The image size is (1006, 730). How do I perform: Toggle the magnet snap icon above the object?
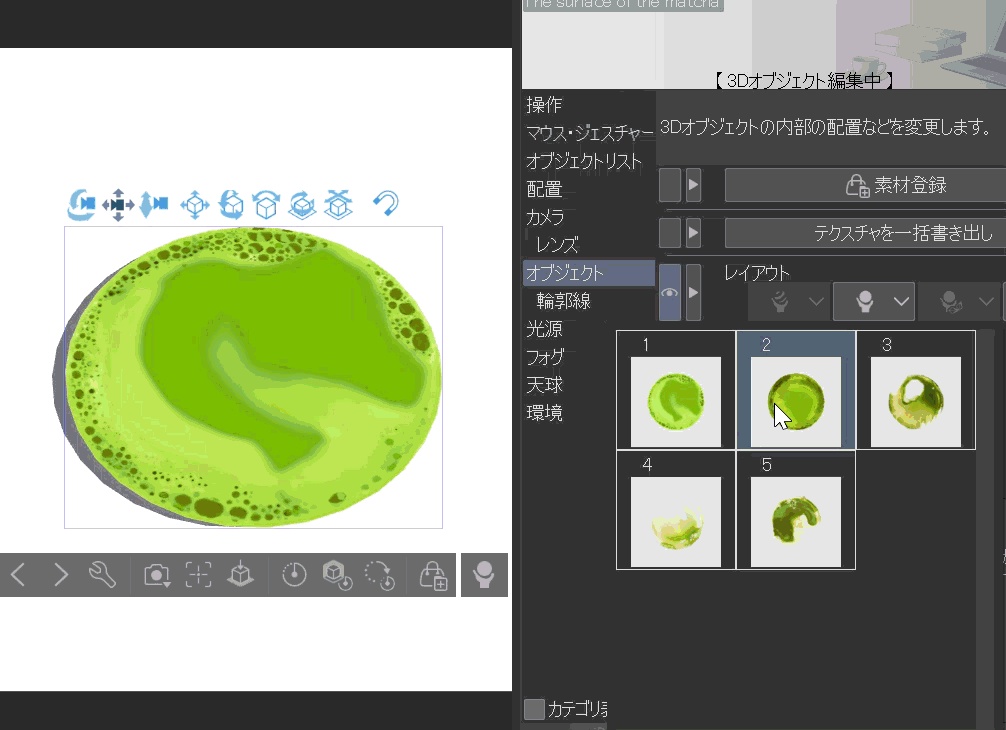[386, 203]
